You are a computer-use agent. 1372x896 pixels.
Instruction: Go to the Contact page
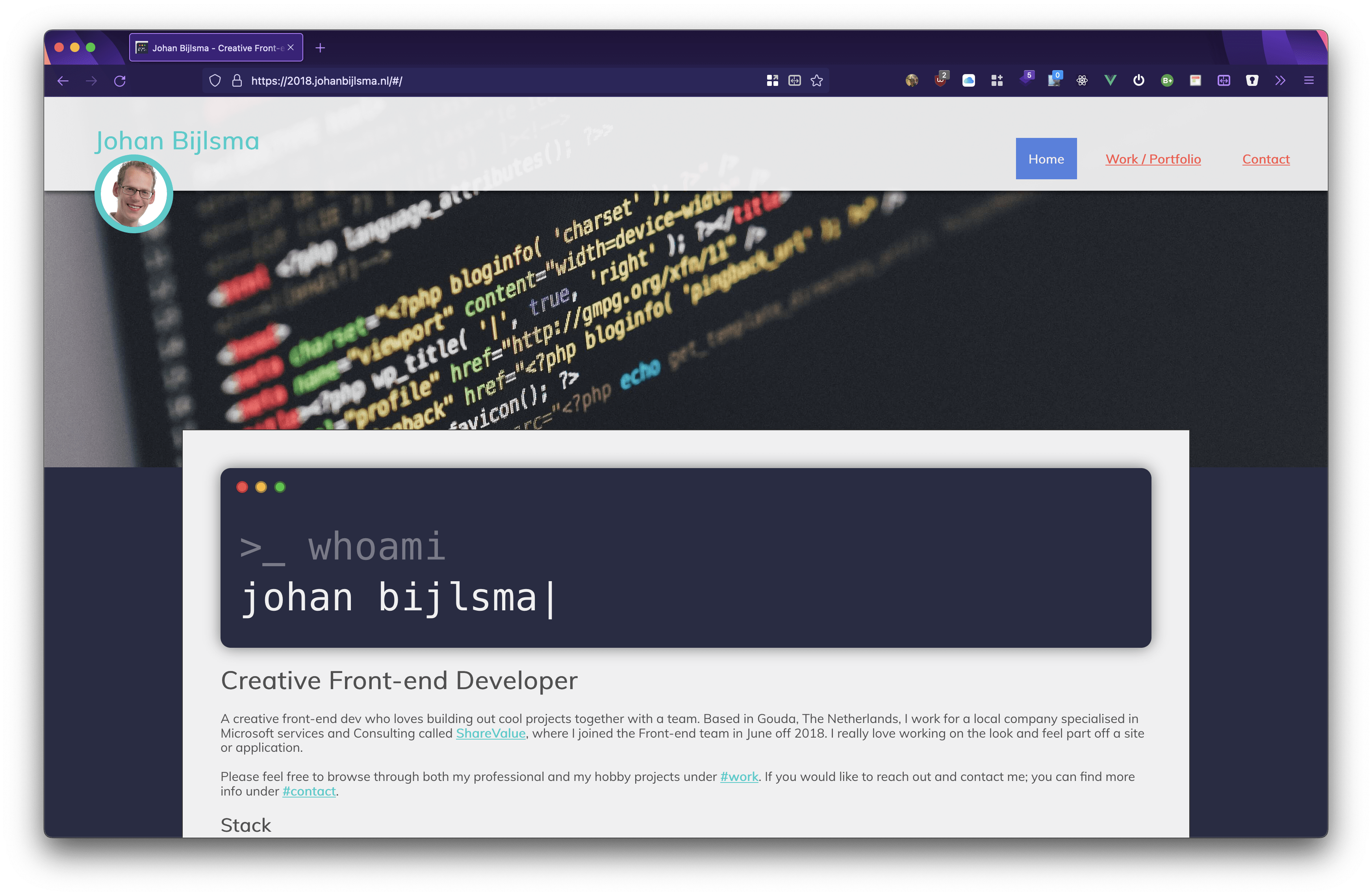coord(1265,159)
